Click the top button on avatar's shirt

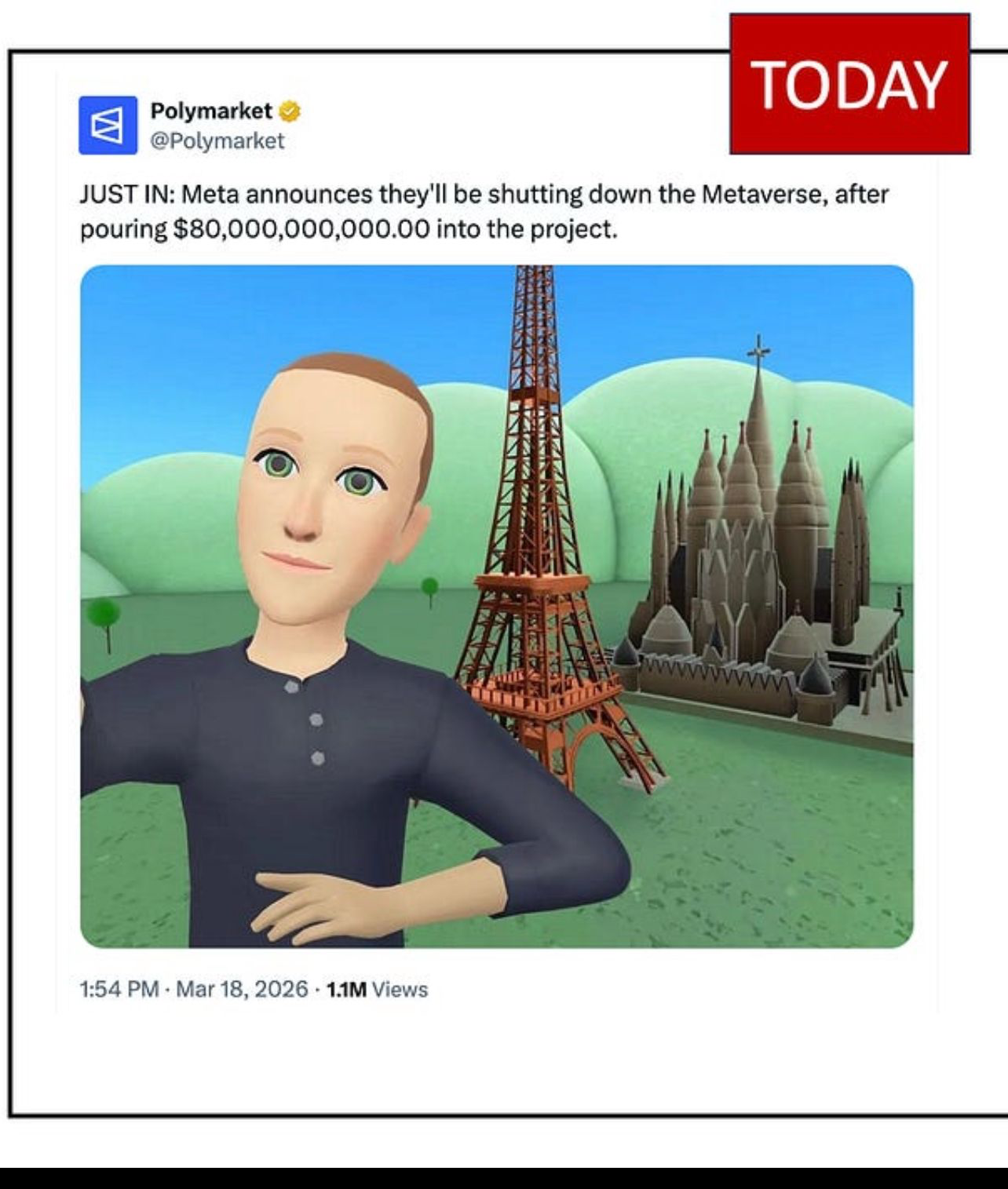pyautogui.click(x=292, y=687)
